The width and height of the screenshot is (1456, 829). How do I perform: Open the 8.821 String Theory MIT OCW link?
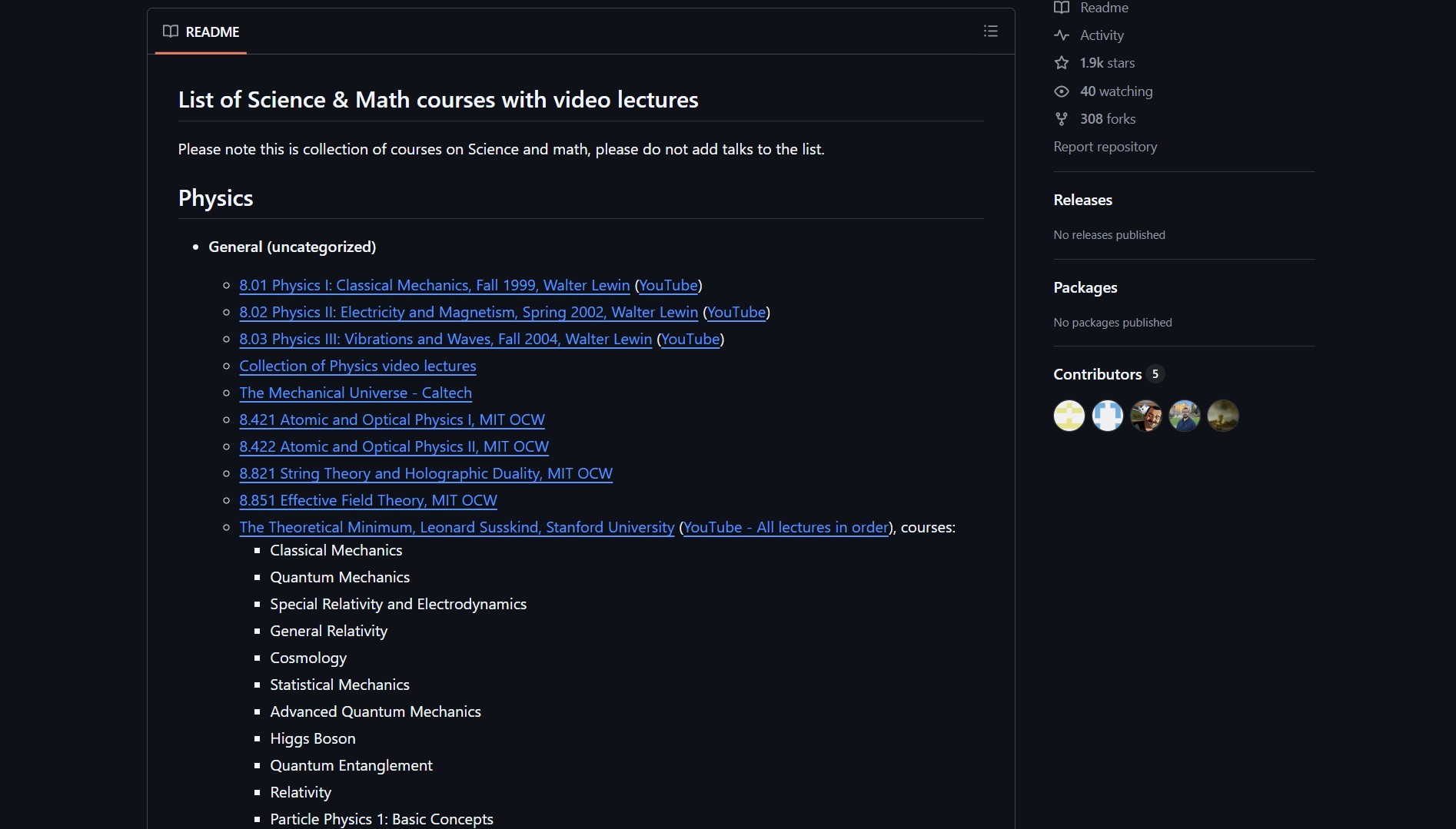426,474
